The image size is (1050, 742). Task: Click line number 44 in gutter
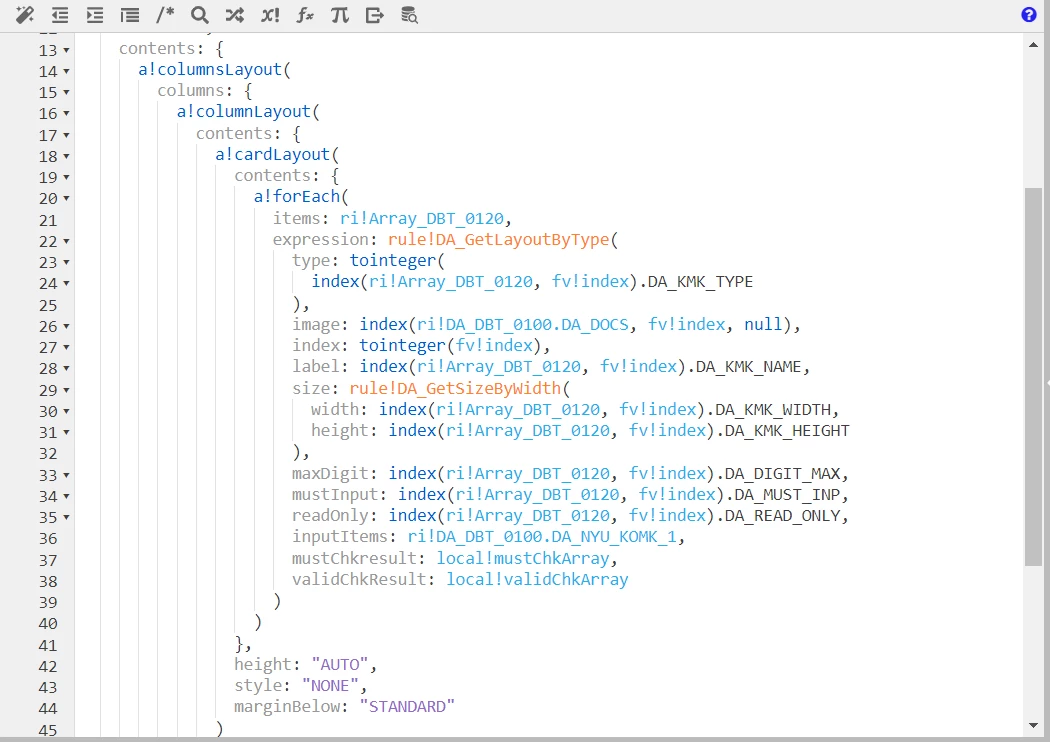click(x=48, y=709)
